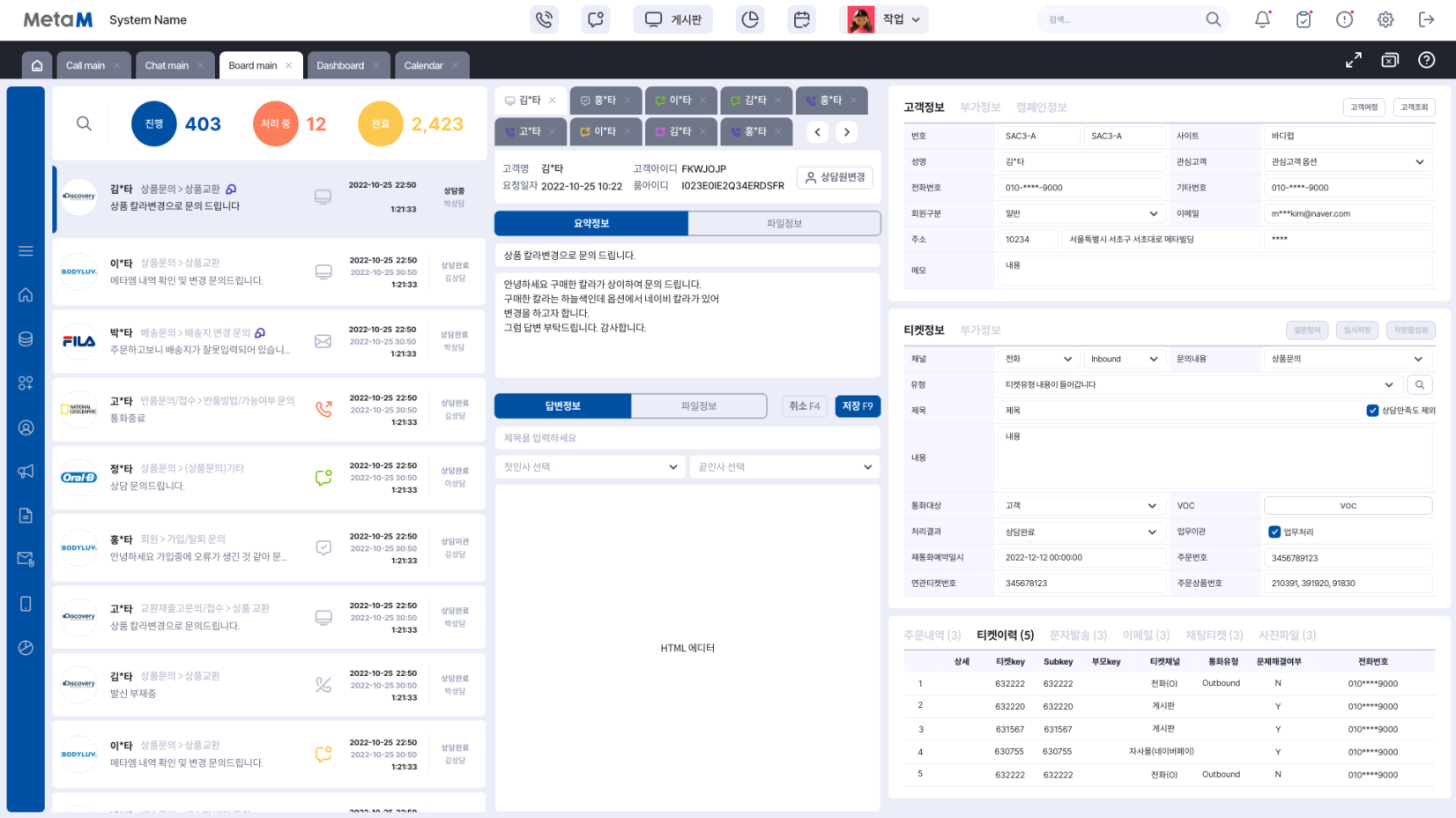Open the settings gear icon
The width and height of the screenshot is (1456, 818).
[1385, 19]
